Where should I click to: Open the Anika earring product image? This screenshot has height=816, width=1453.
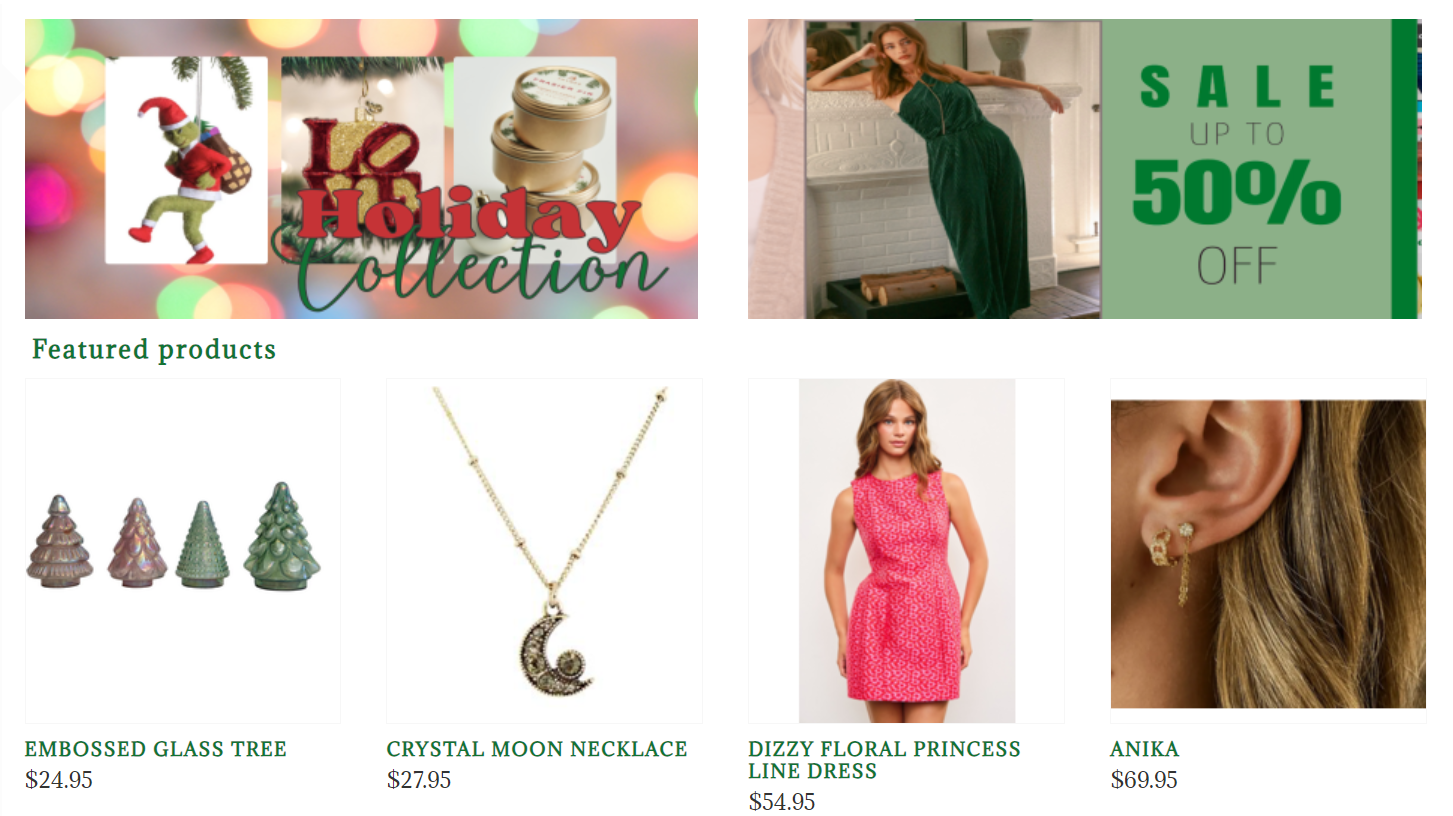(1268, 553)
